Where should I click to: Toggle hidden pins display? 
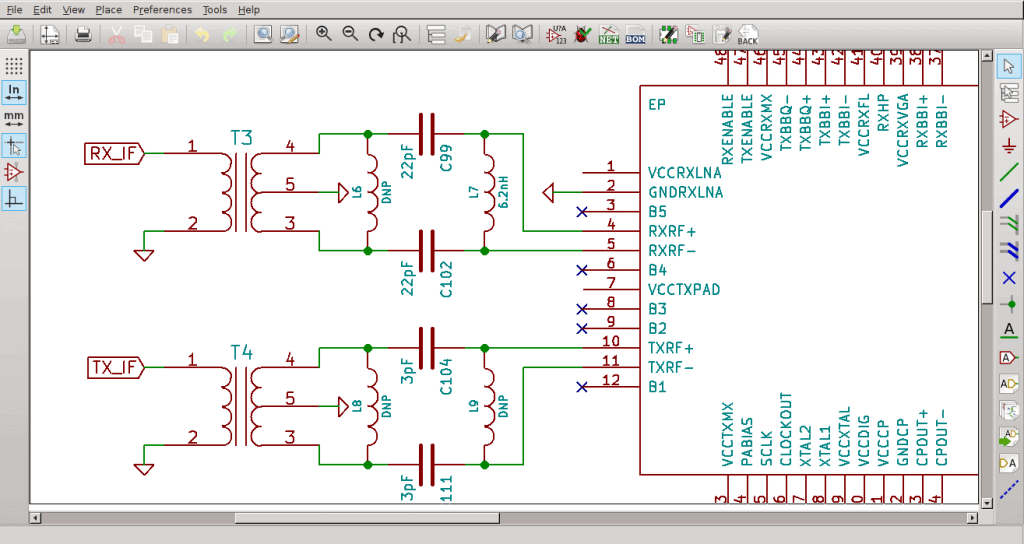pyautogui.click(x=14, y=172)
